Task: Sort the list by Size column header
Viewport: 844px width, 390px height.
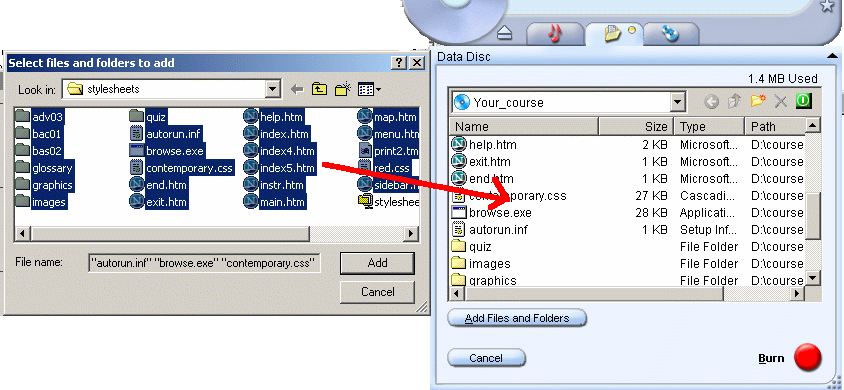Action: click(636, 126)
